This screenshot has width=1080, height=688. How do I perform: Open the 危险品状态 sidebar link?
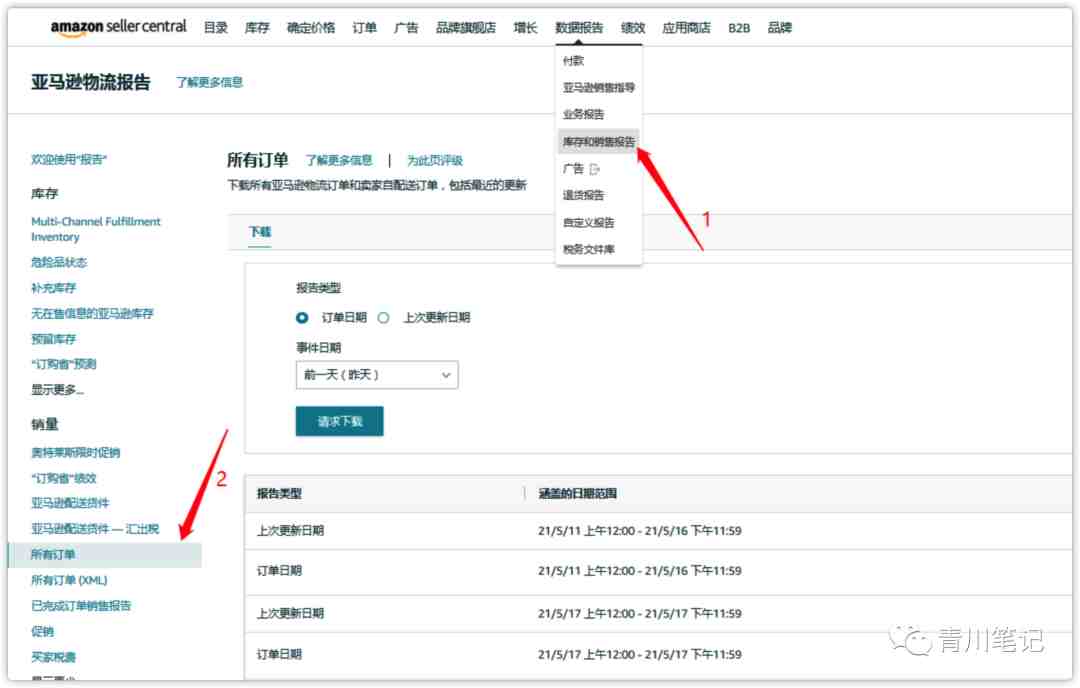[x=59, y=262]
